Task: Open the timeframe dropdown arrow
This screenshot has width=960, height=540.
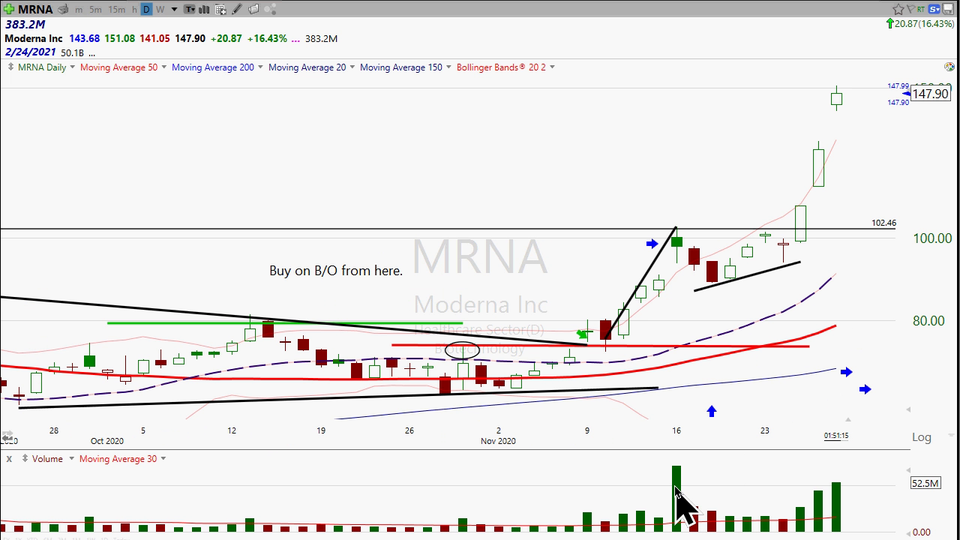Action: point(174,9)
